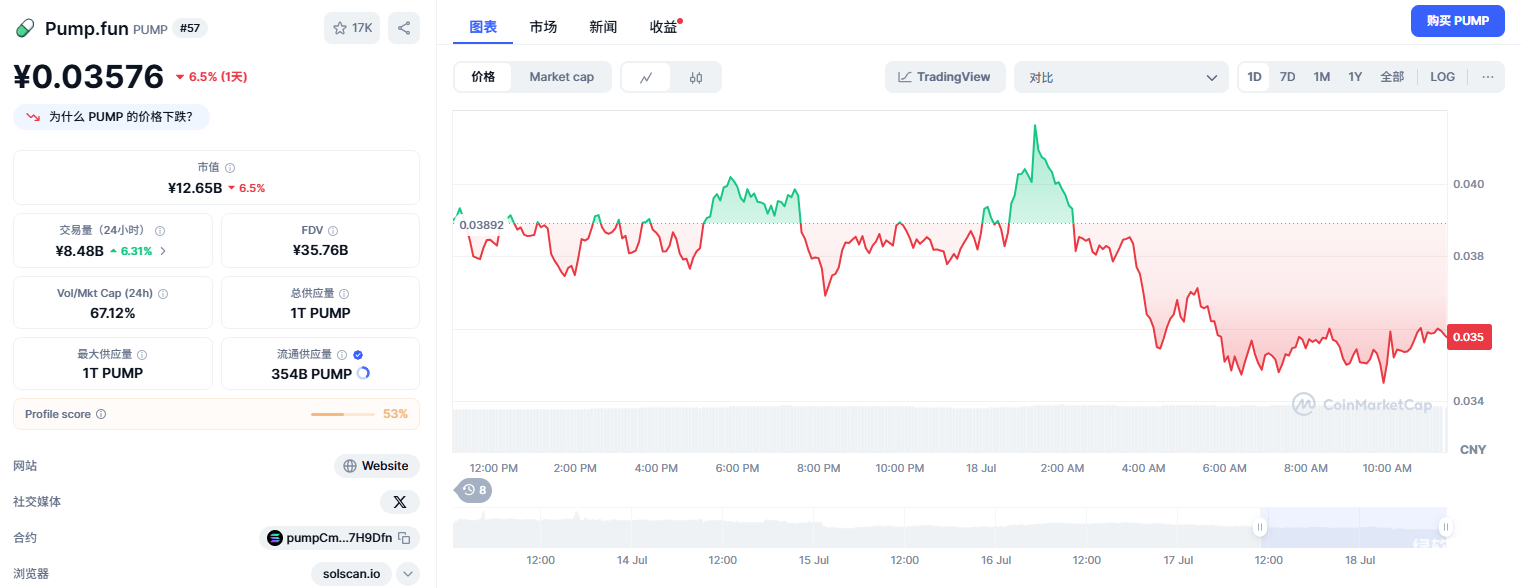This screenshot has height=588, width=1521.
Task: Select the 1Y time range
Action: click(1355, 77)
